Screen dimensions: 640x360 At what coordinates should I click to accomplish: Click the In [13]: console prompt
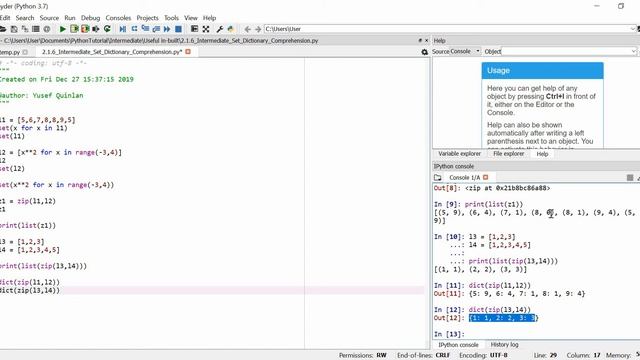[449, 334]
